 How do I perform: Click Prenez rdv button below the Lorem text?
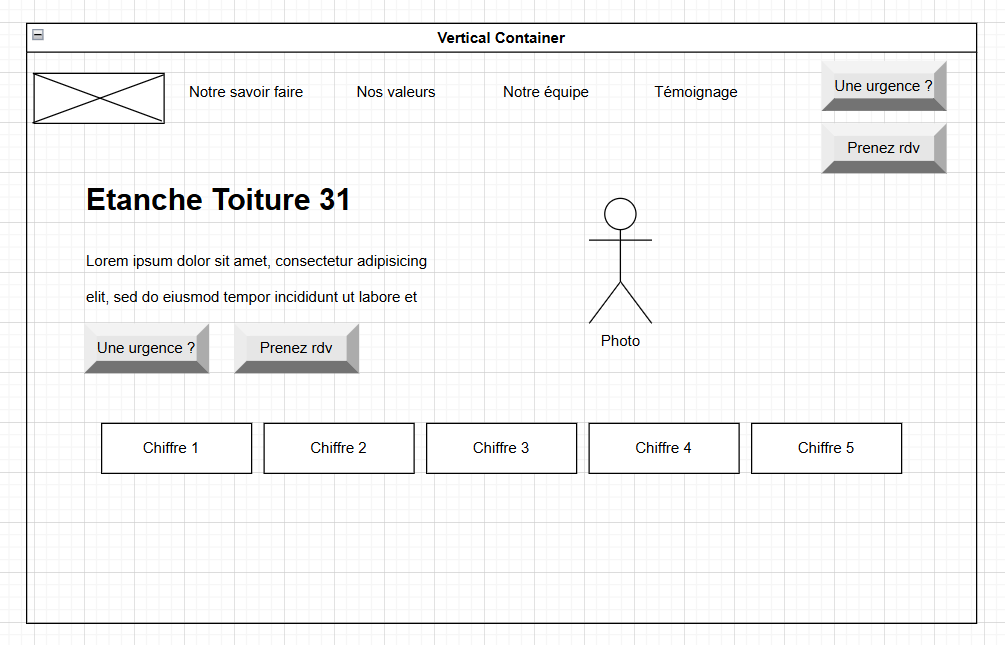point(296,348)
